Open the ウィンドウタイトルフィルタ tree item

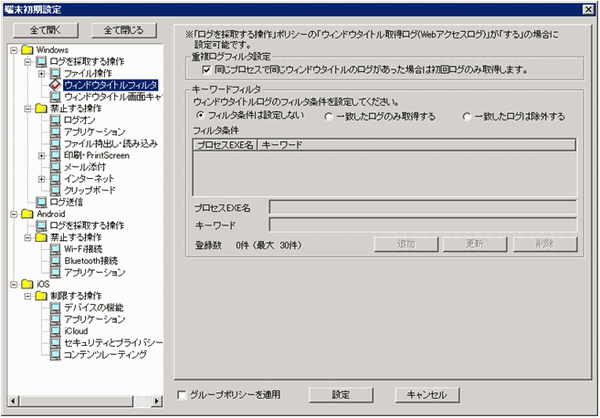(x=111, y=85)
